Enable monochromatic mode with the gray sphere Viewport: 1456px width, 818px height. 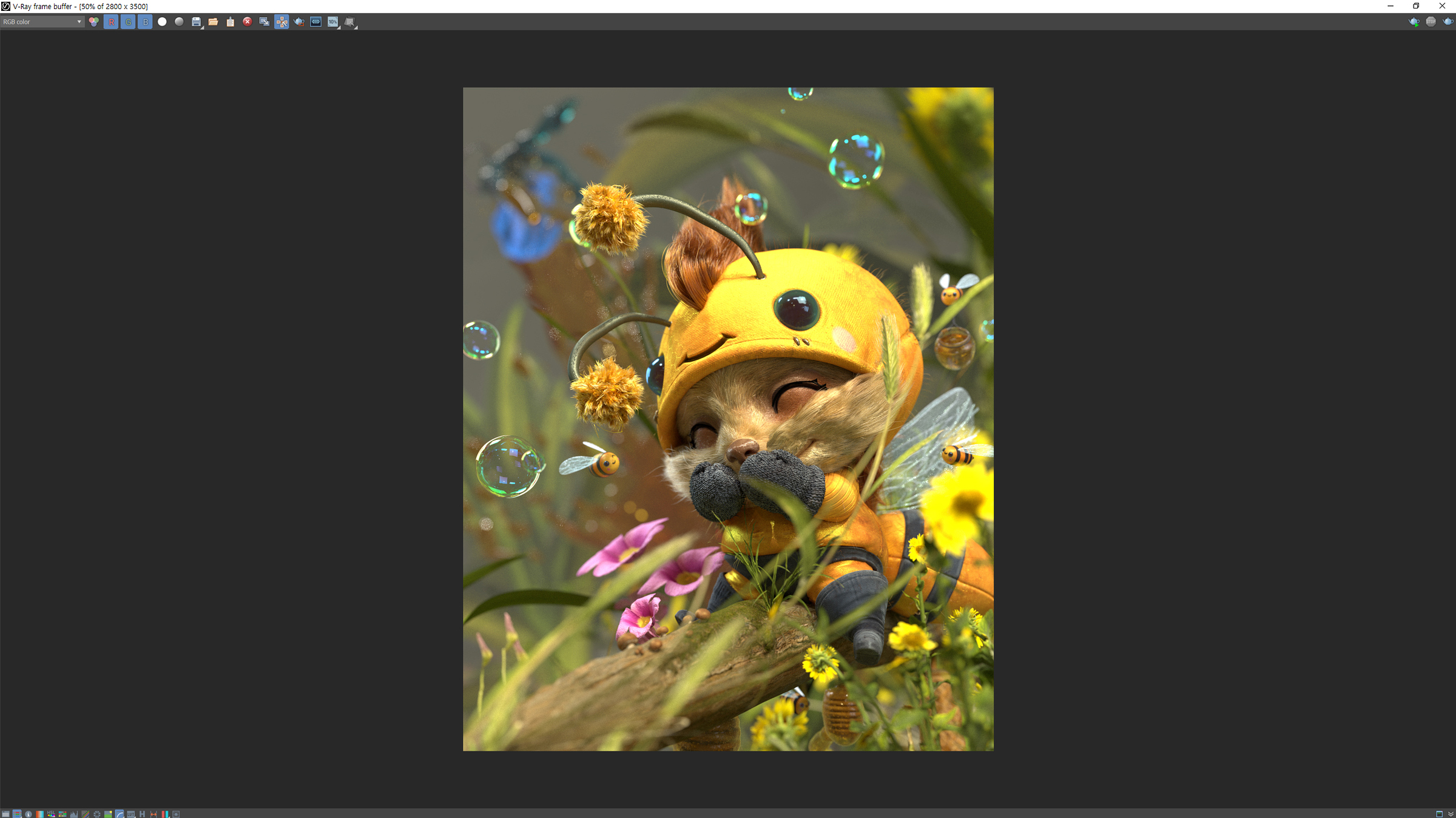tap(179, 22)
